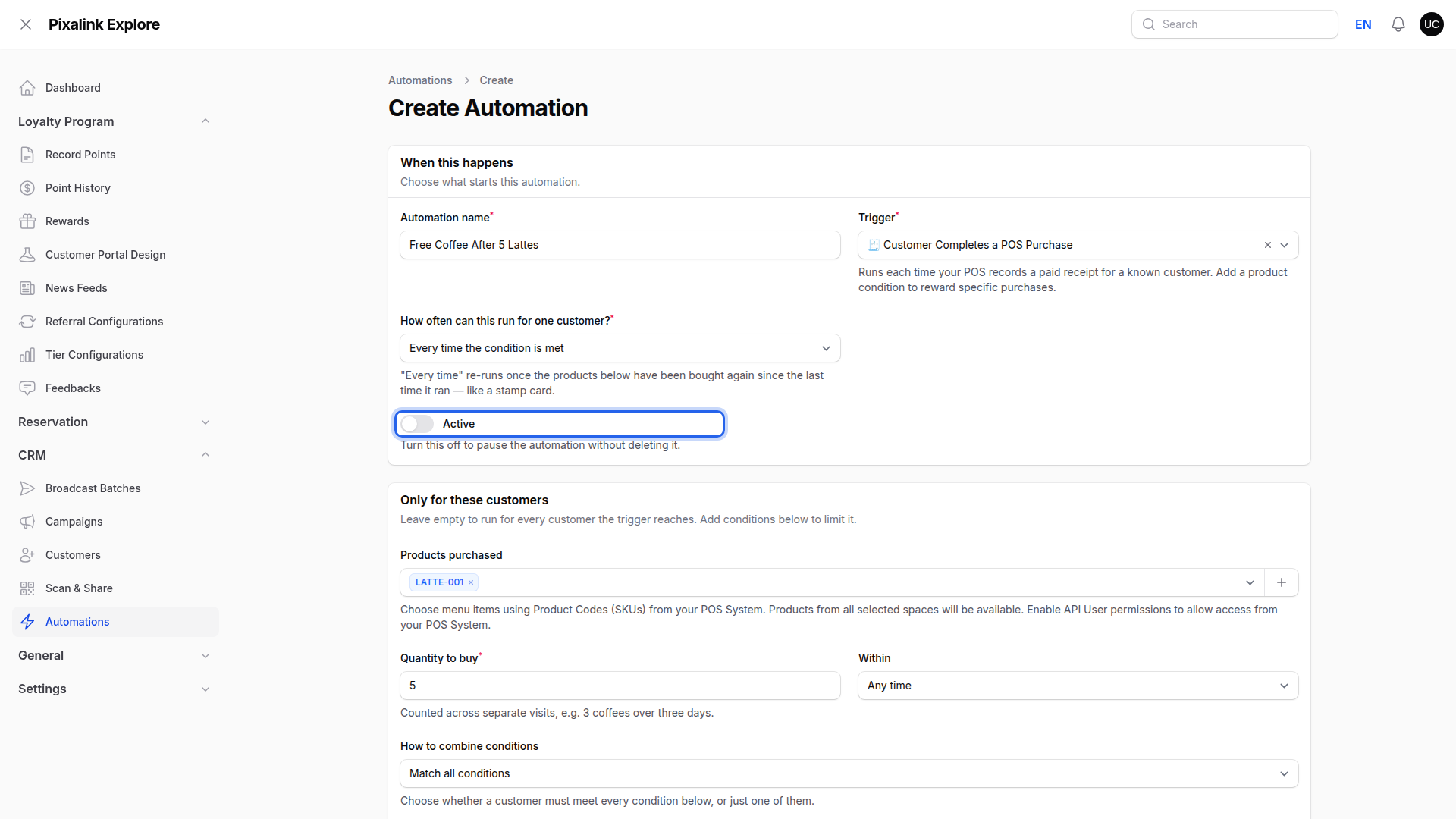Image resolution: width=1456 pixels, height=819 pixels.
Task: Expand the Settings section
Action: click(x=206, y=689)
